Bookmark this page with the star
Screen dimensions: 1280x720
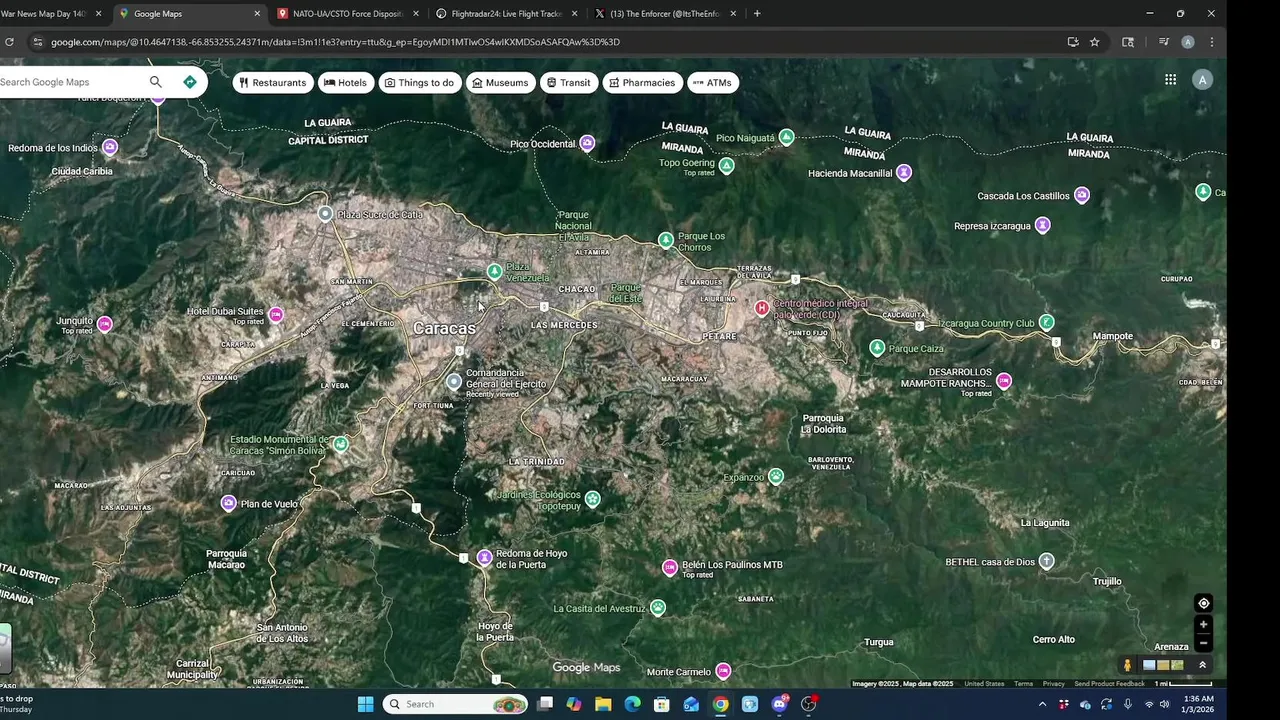coord(1095,42)
